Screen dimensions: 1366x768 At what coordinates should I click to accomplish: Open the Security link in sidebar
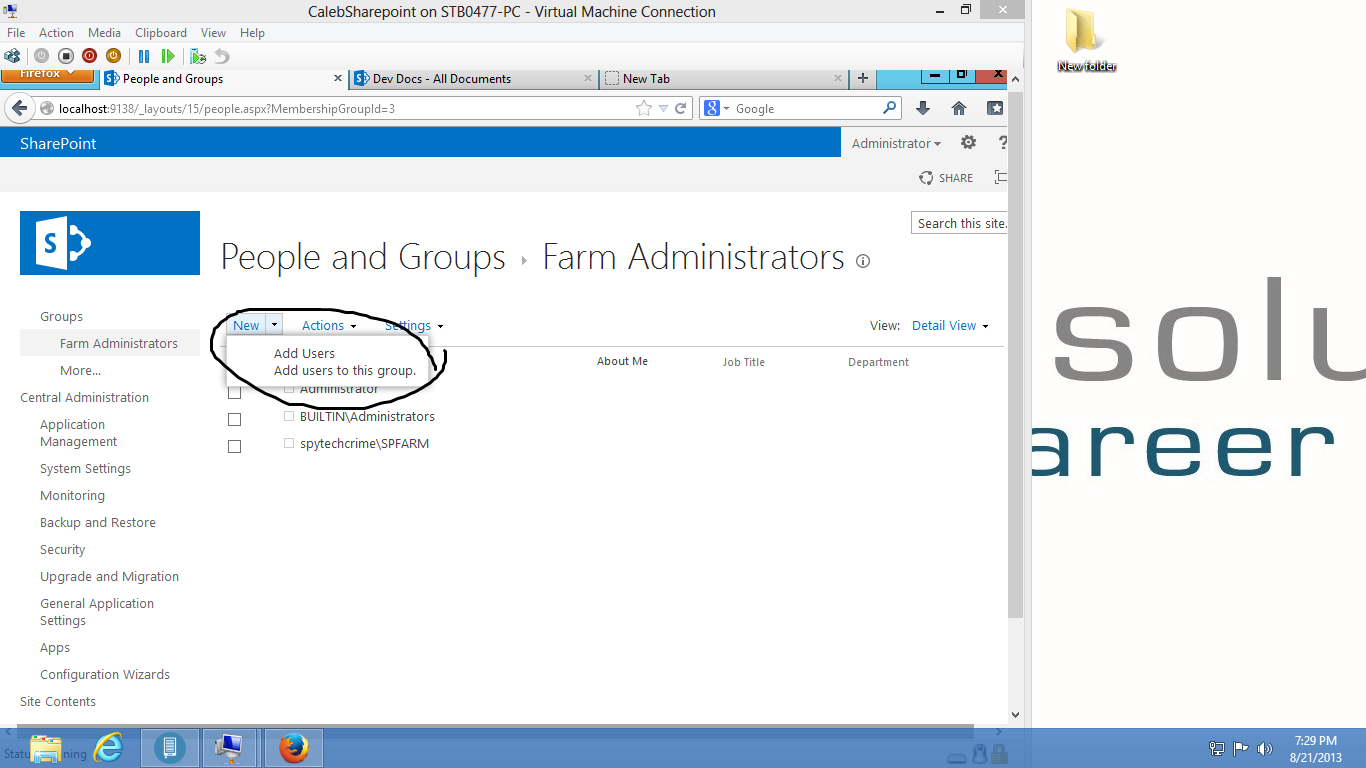pyautogui.click(x=62, y=549)
